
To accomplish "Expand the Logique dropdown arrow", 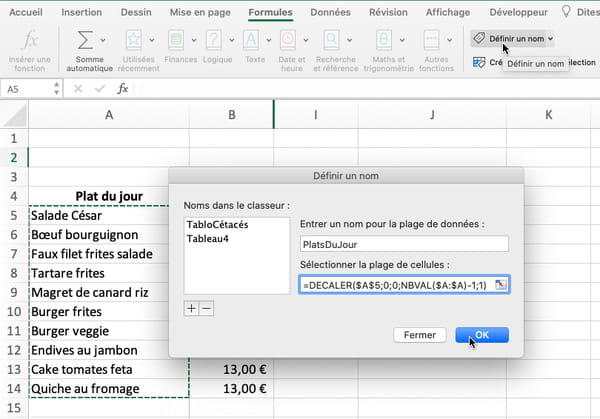I will 232,40.
